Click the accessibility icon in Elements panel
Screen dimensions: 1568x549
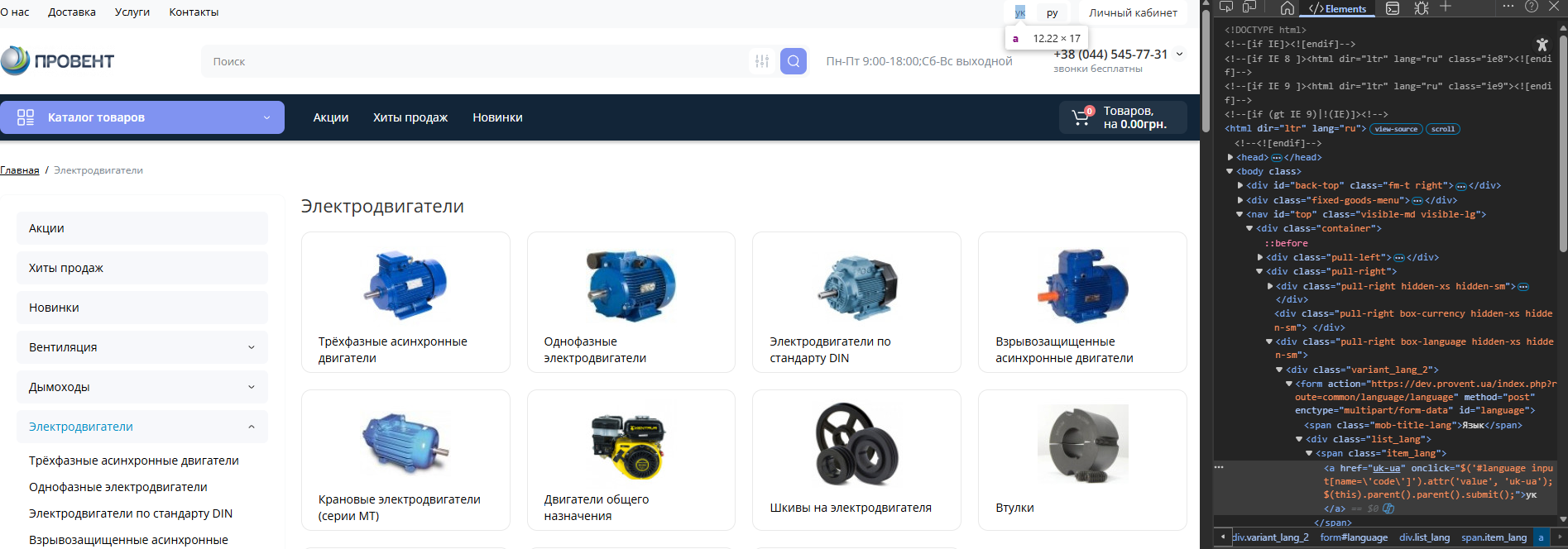1542,45
